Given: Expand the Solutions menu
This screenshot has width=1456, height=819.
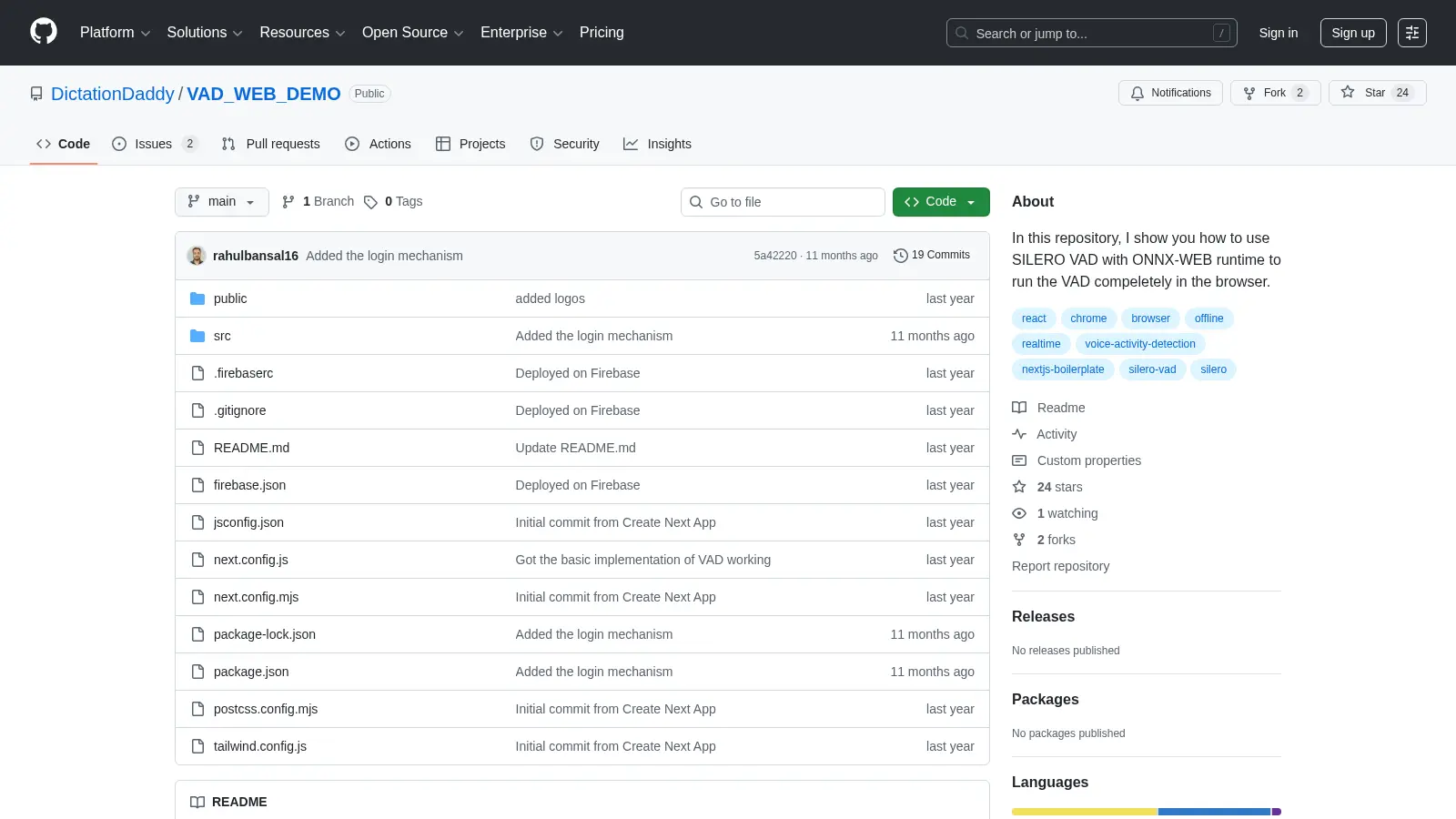Looking at the screenshot, I should pos(205,33).
